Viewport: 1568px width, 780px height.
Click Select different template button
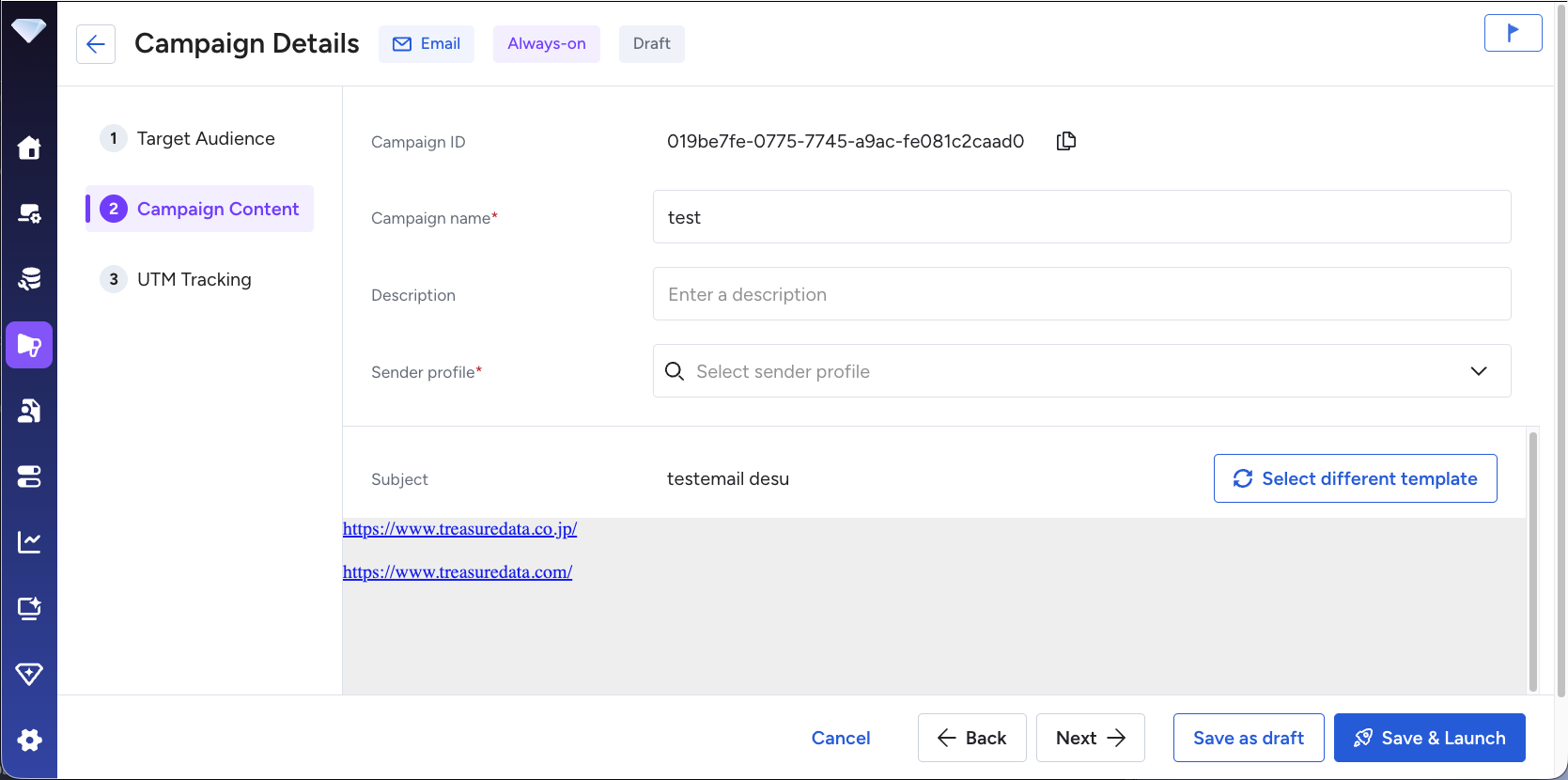pyautogui.click(x=1355, y=478)
